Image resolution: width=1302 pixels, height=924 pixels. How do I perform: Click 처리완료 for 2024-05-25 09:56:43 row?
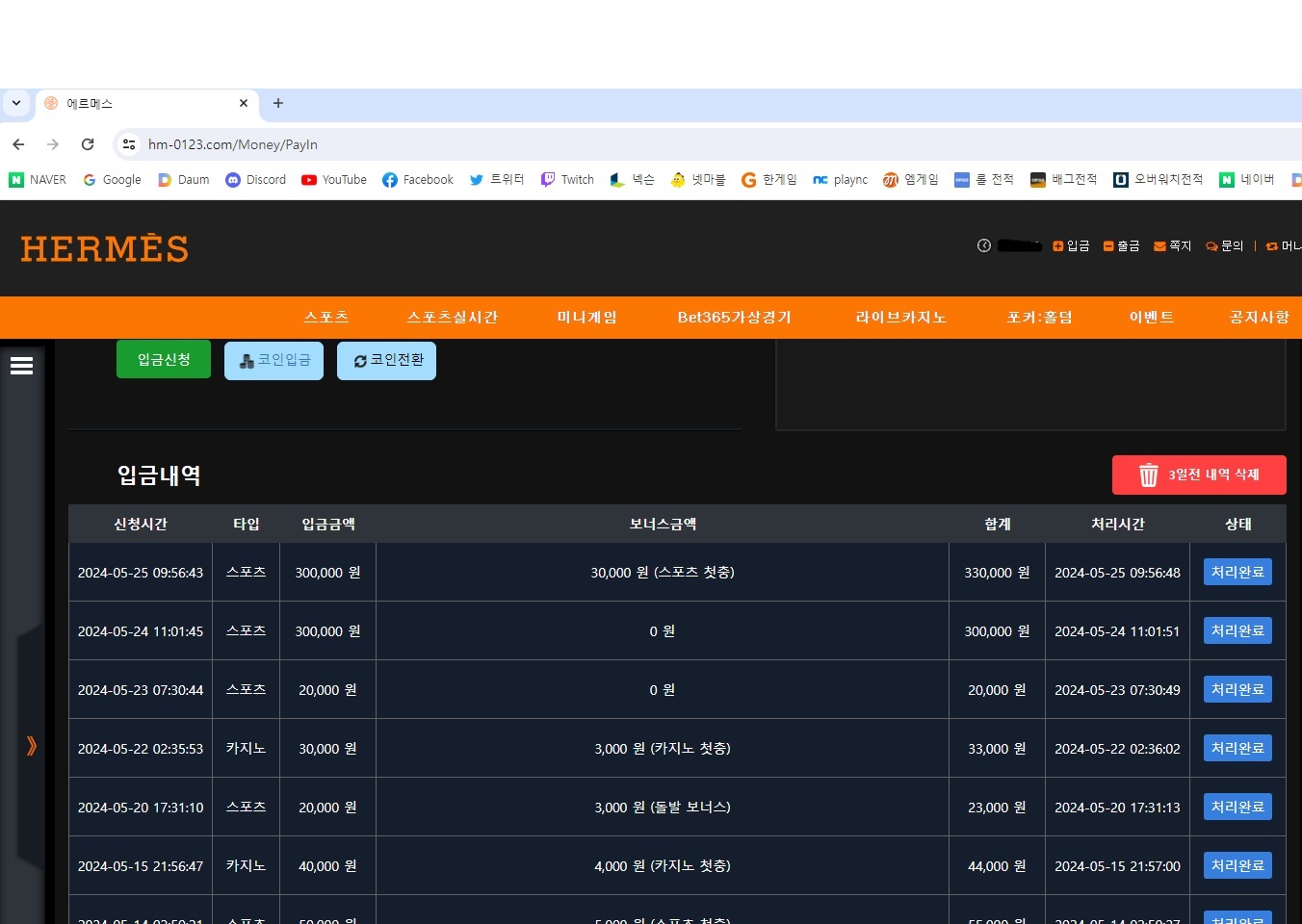pos(1237,572)
